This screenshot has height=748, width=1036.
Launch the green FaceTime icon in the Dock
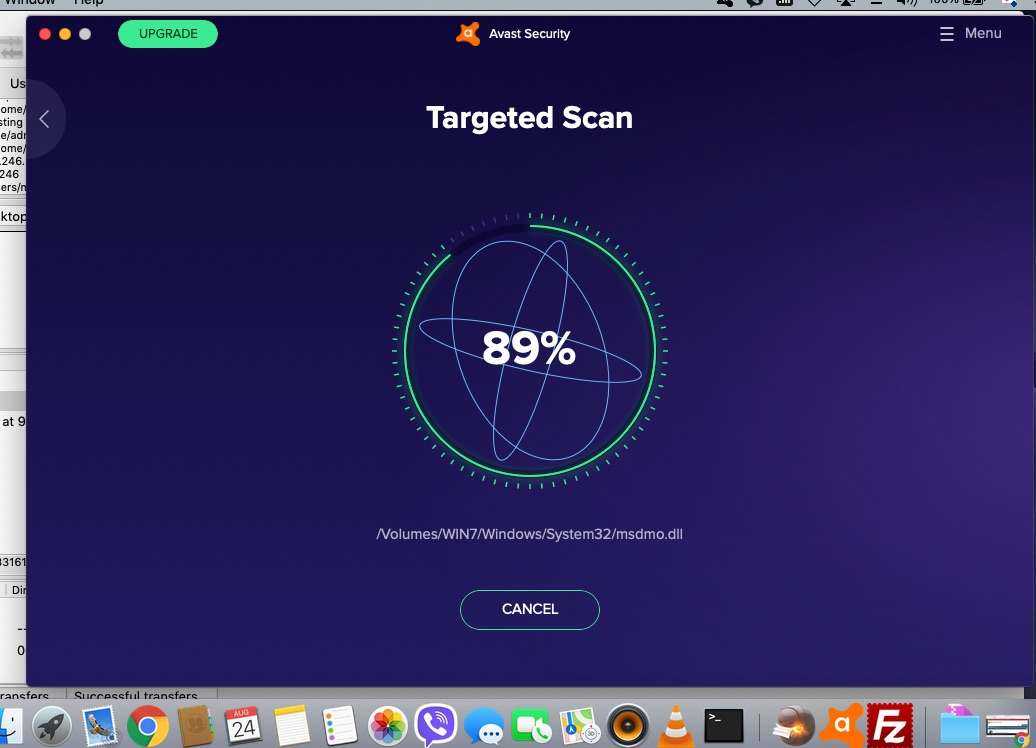[x=531, y=727]
